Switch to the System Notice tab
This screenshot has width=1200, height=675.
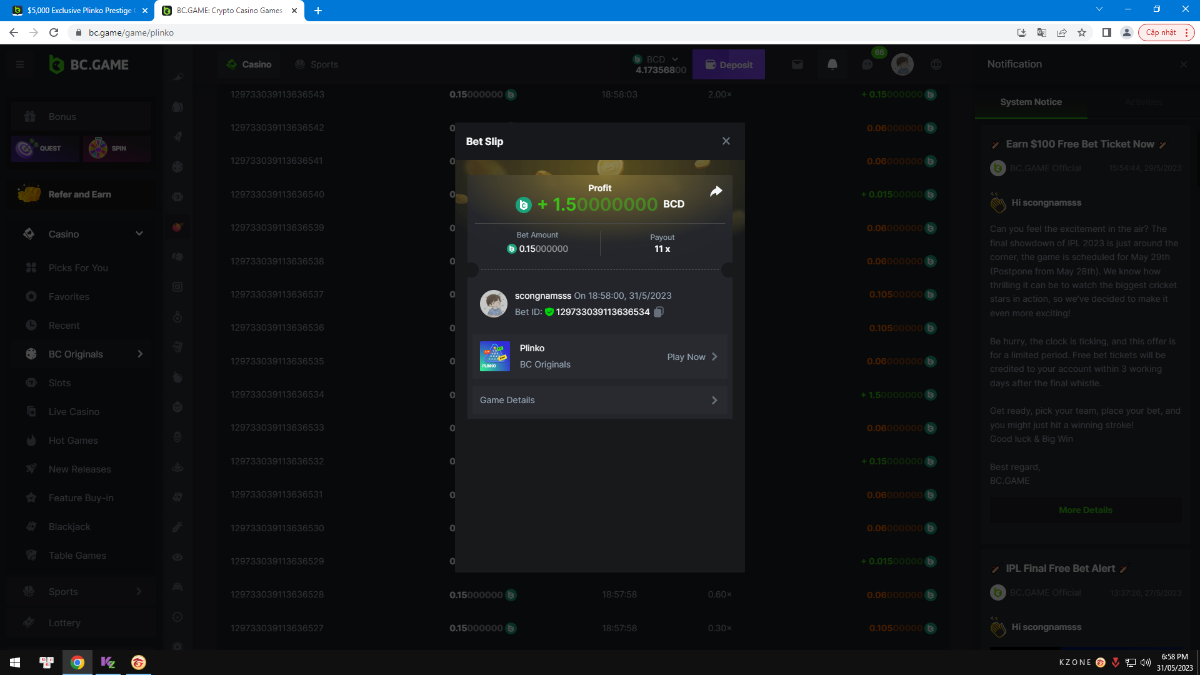1031,102
